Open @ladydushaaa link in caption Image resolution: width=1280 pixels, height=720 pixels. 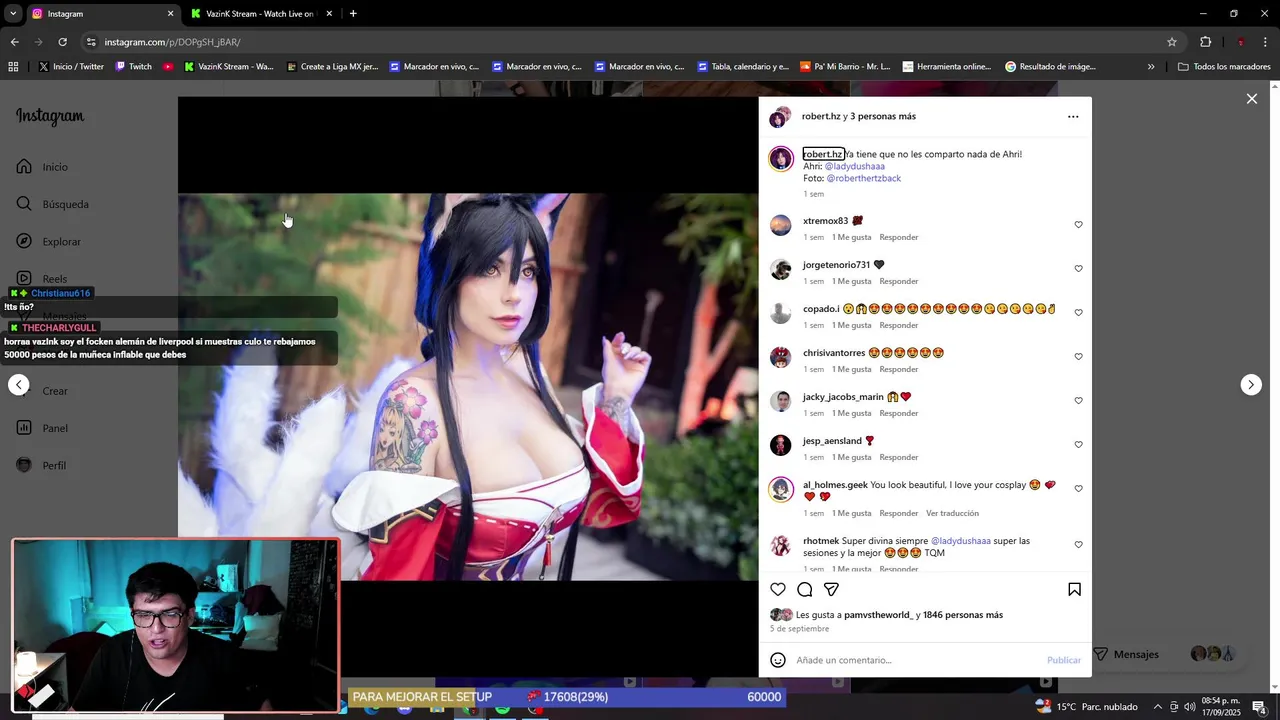coord(854,166)
